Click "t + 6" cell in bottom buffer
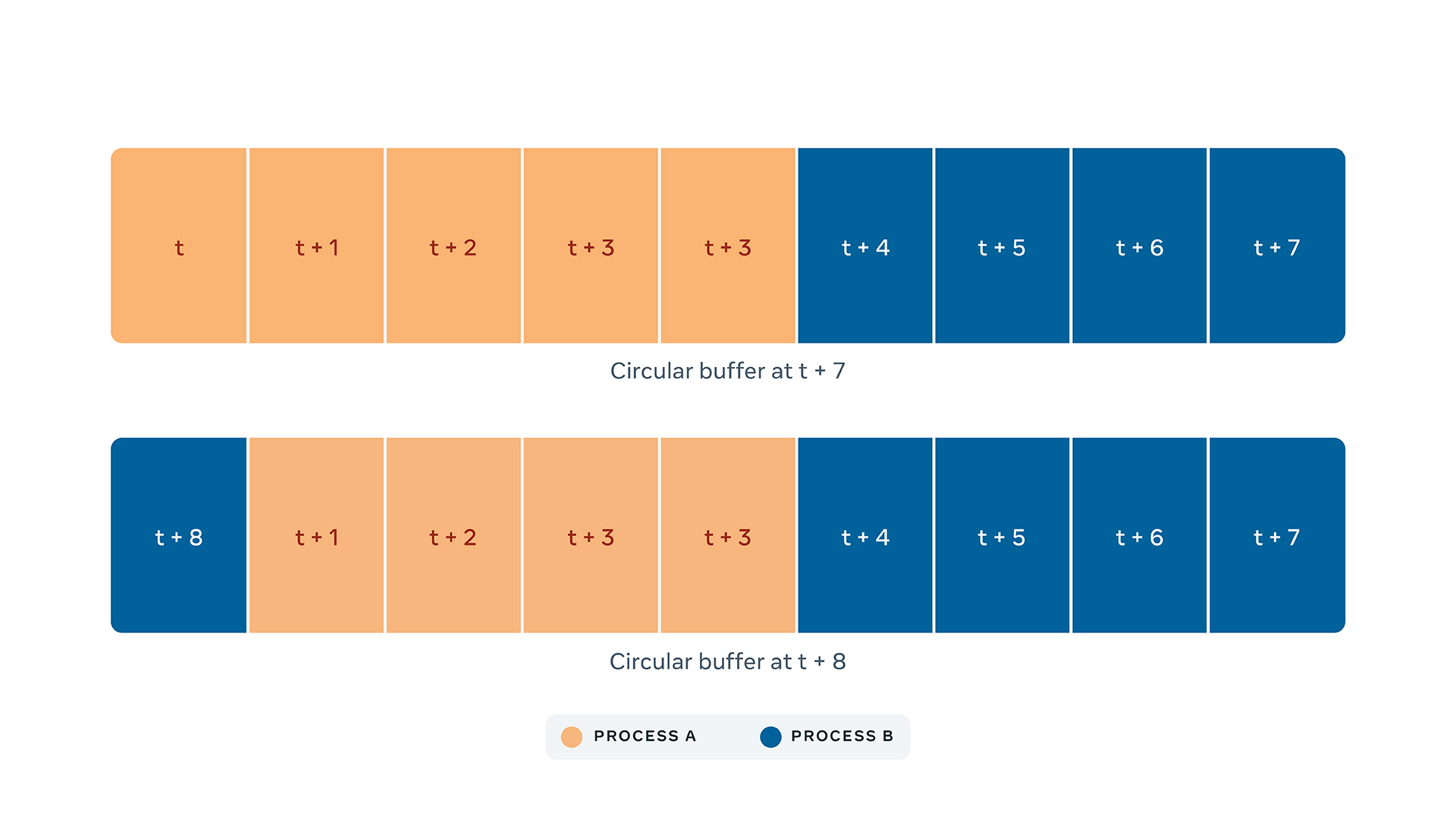 [x=1139, y=535]
